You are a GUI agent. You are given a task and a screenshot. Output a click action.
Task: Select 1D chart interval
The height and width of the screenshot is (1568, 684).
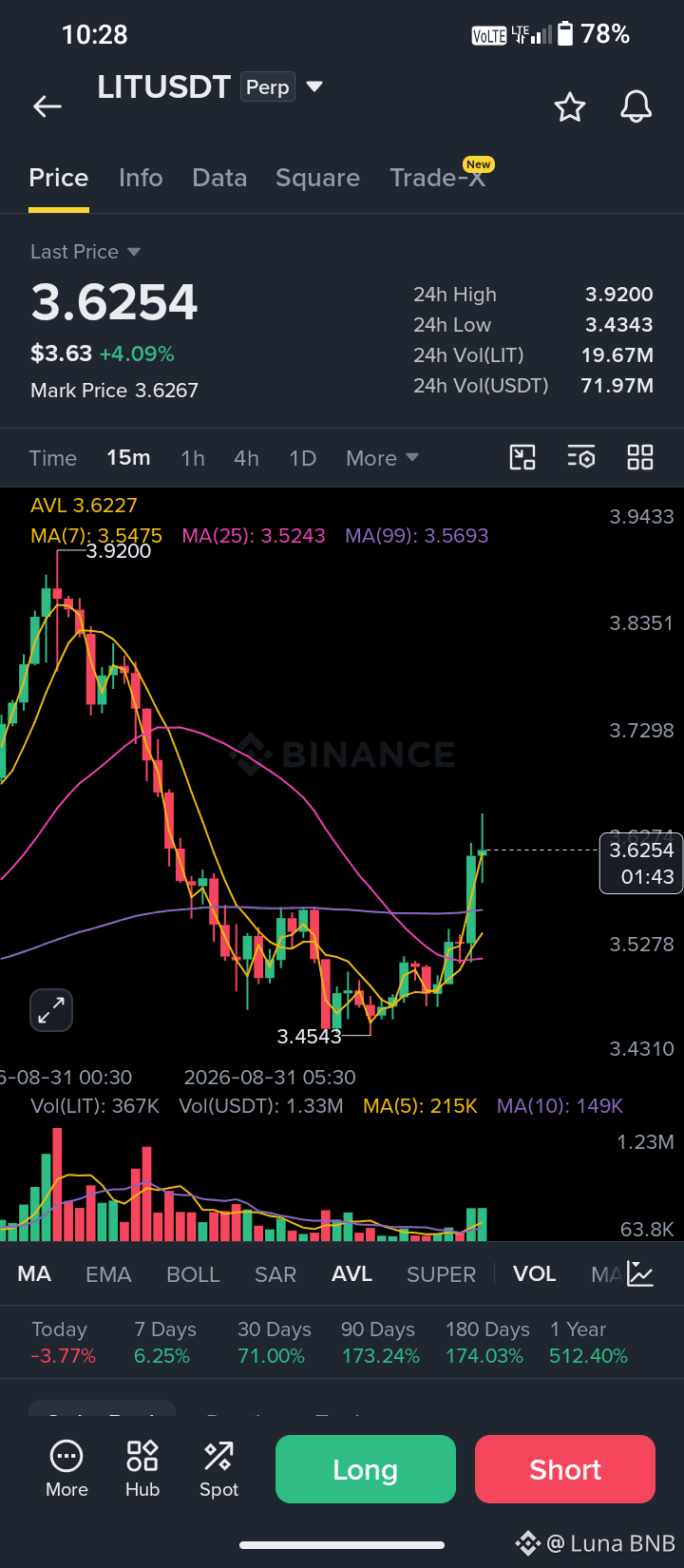tap(302, 458)
